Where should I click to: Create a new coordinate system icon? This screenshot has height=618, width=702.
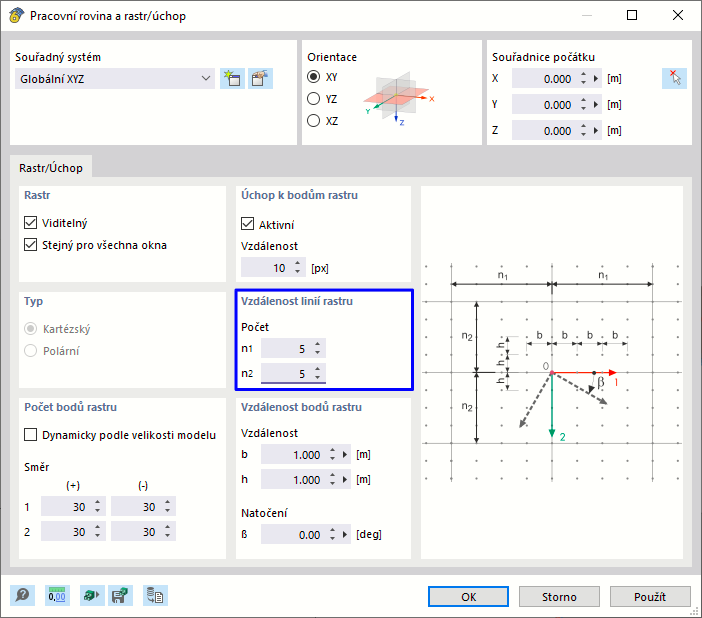tap(232, 79)
